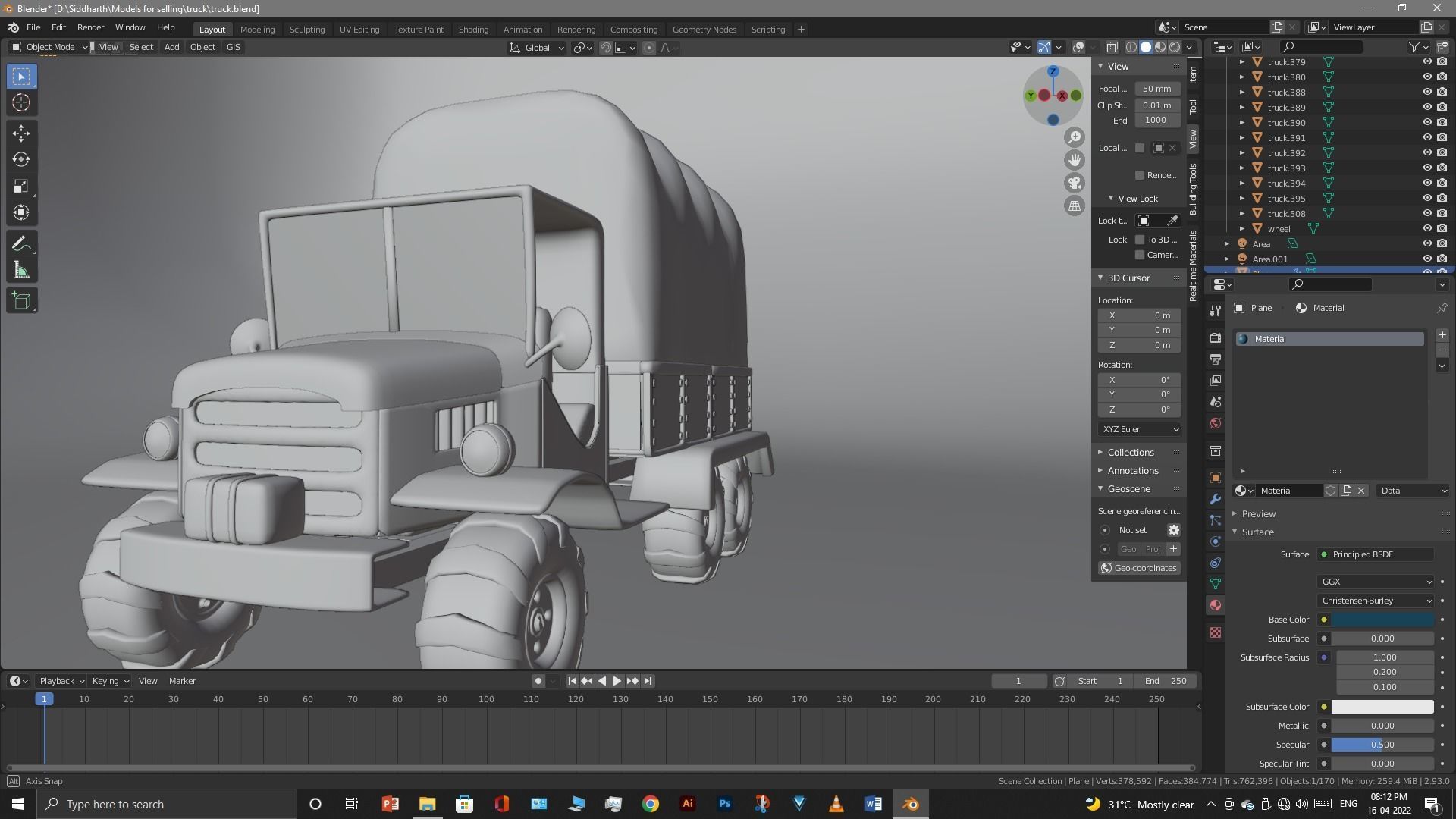Expand Collections panel

tap(1130, 453)
